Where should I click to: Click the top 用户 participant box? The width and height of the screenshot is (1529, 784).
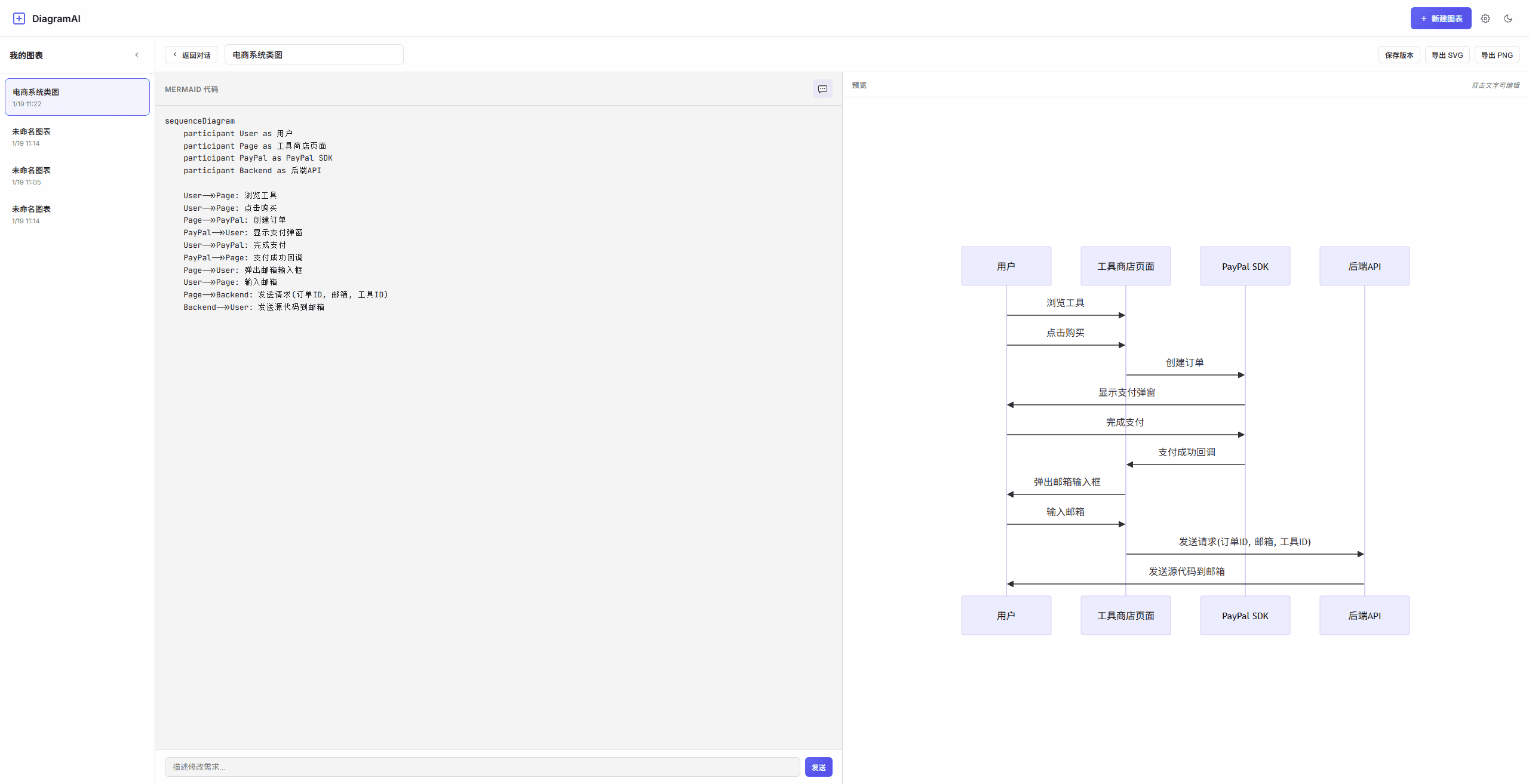click(x=1006, y=266)
